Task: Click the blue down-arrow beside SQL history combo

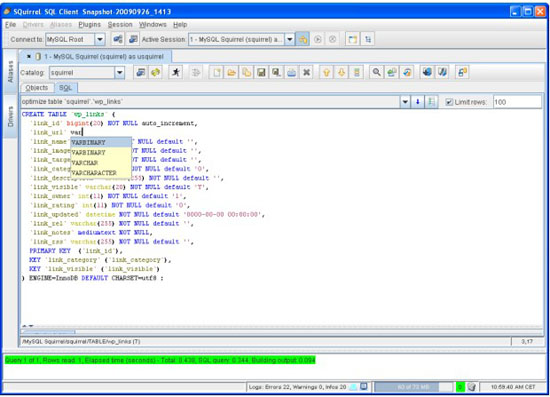Action: pos(417,102)
